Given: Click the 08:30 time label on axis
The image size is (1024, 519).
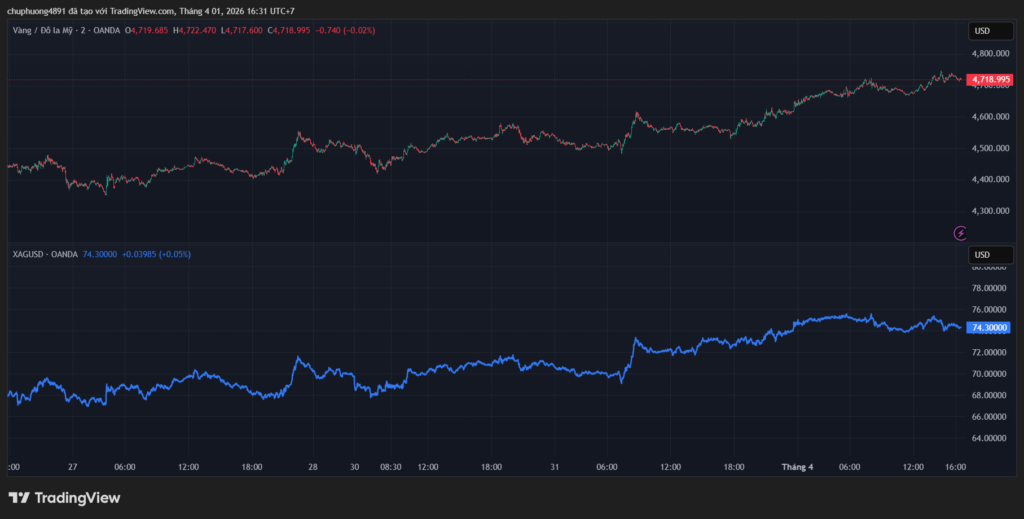Looking at the screenshot, I should 391,466.
